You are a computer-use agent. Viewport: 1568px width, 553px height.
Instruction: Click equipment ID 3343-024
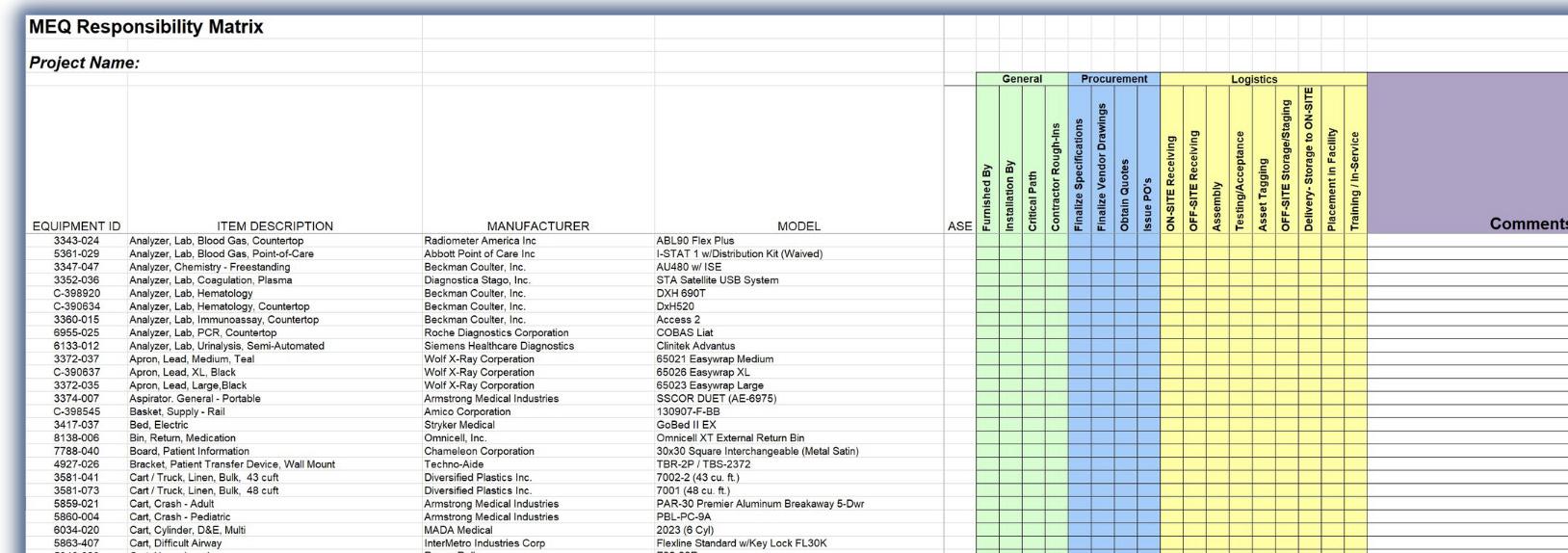click(76, 241)
